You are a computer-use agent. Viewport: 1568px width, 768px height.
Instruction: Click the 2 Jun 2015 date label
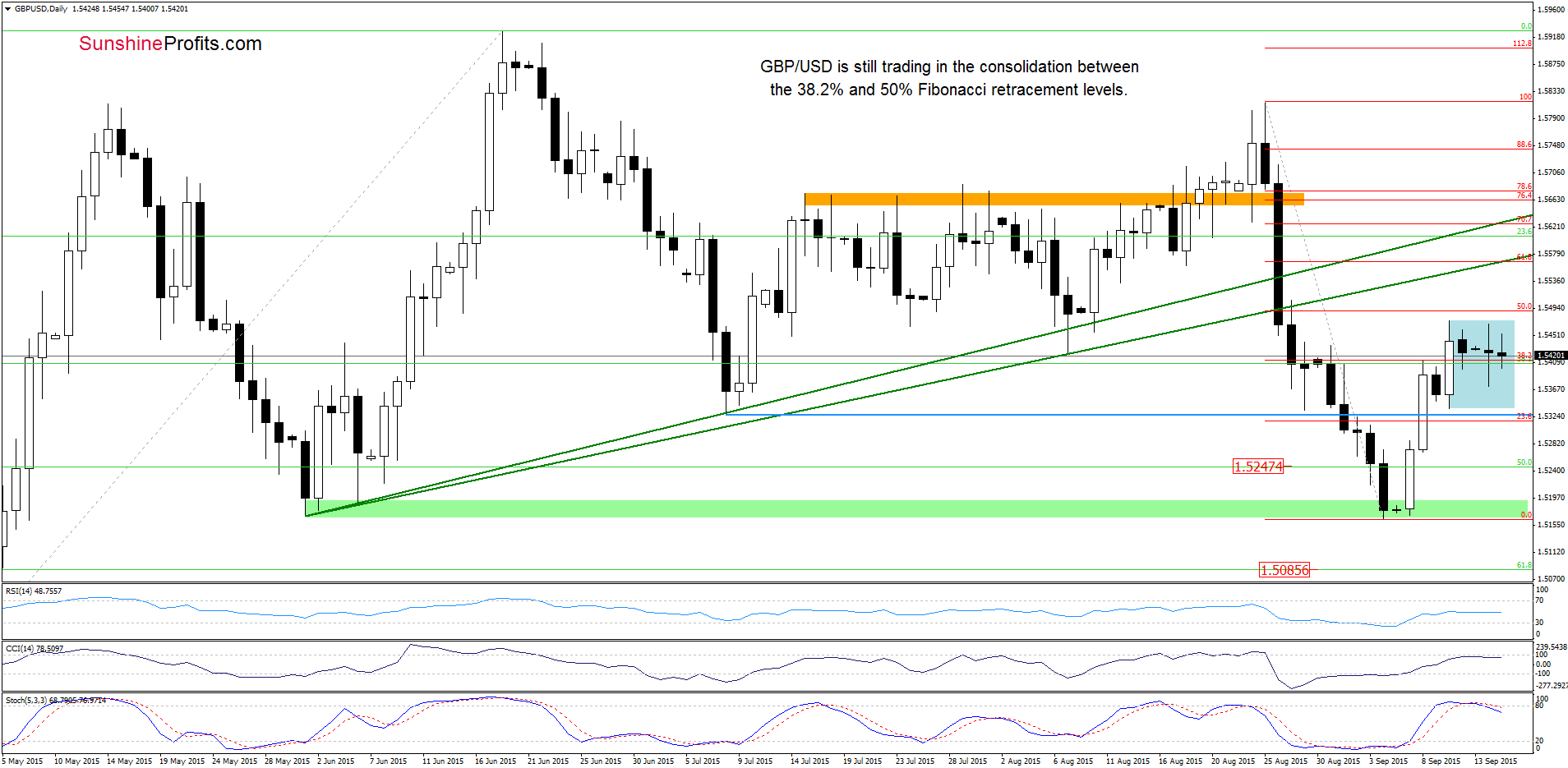coord(336,761)
